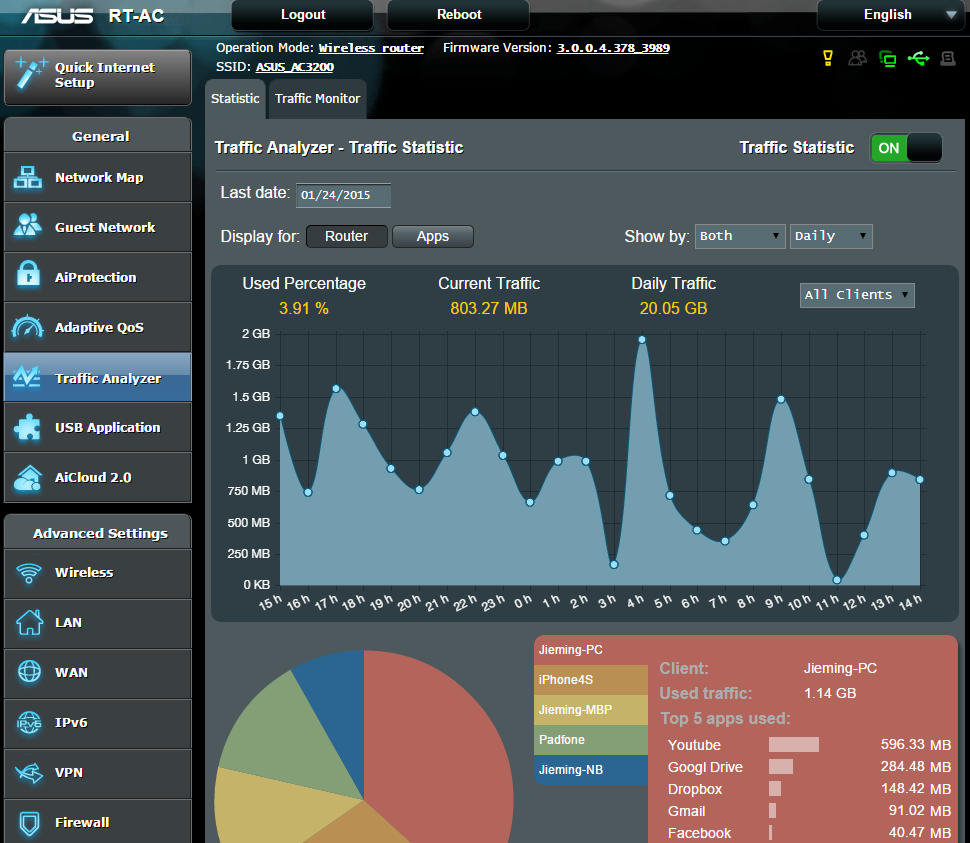Click the Last date input field
Image resolution: width=970 pixels, height=843 pixels.
tap(343, 195)
